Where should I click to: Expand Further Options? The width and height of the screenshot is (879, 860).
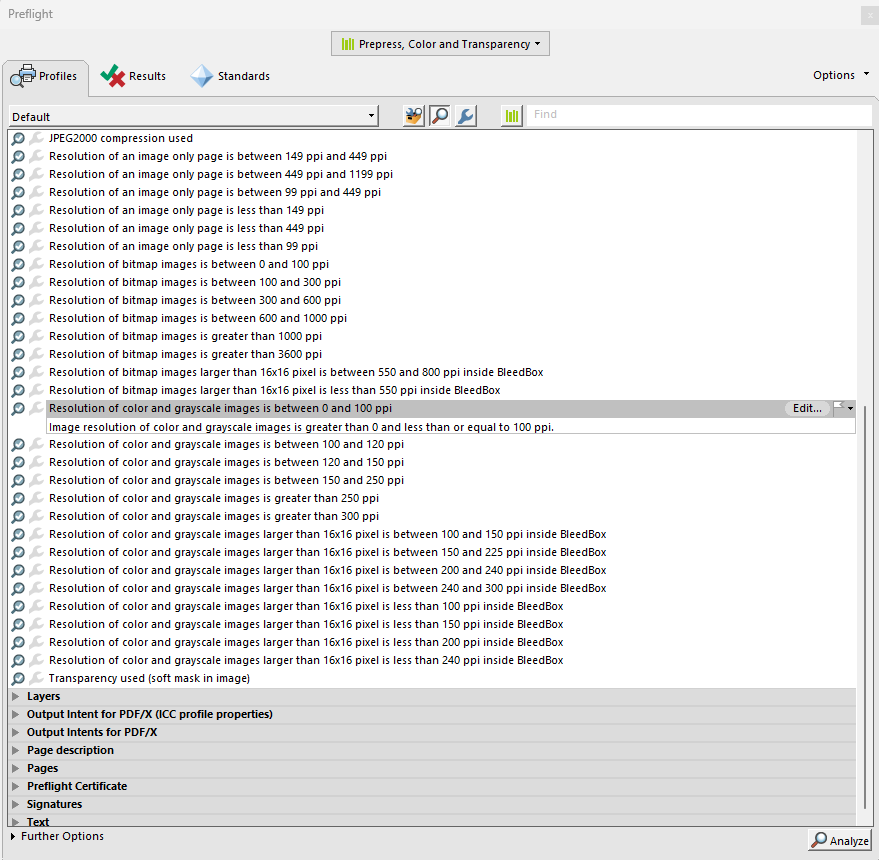[x=13, y=836]
